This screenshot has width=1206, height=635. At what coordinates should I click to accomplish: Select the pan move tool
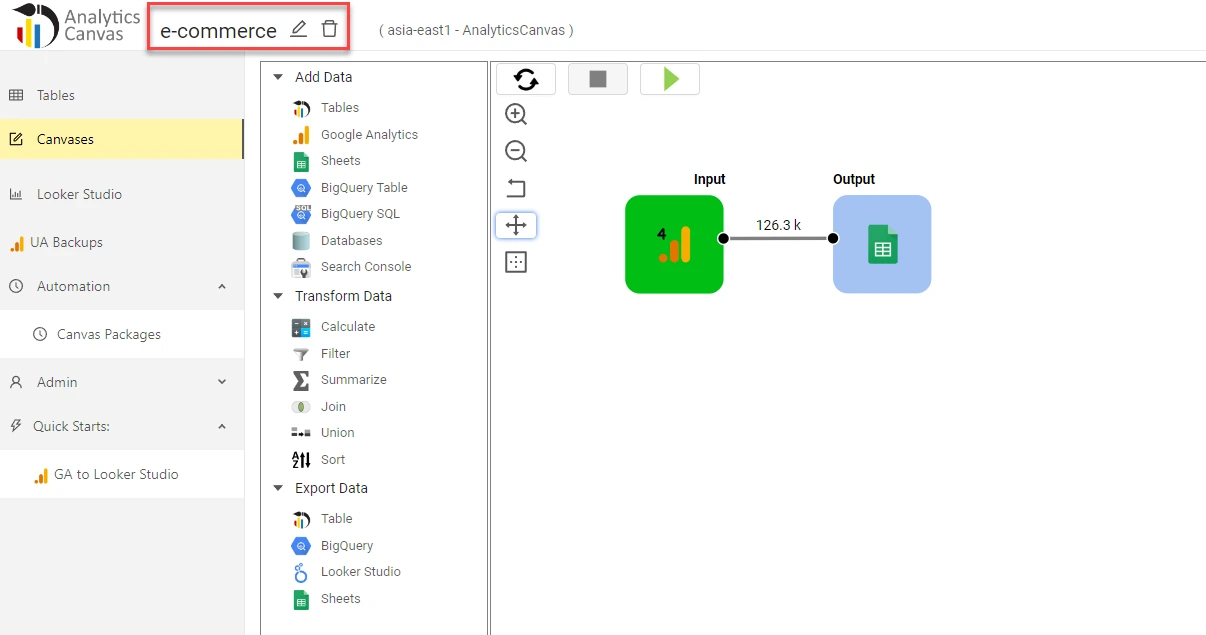pos(516,225)
